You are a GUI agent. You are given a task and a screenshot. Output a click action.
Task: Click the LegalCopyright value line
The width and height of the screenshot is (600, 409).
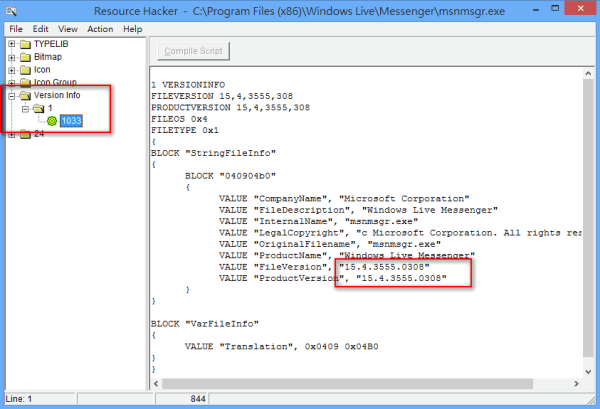400,233
